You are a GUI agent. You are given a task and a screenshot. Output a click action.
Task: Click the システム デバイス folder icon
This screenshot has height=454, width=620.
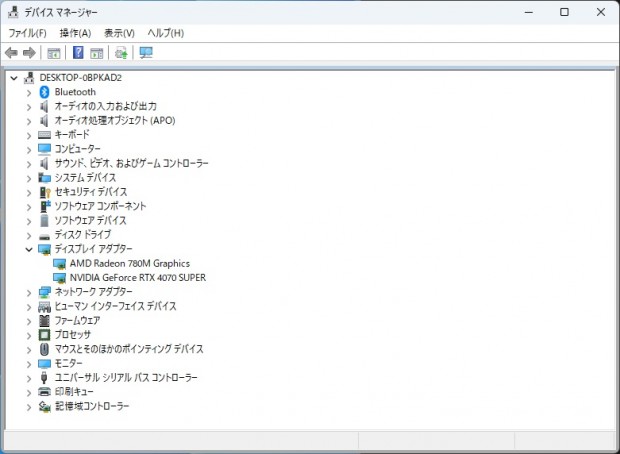coord(44,178)
